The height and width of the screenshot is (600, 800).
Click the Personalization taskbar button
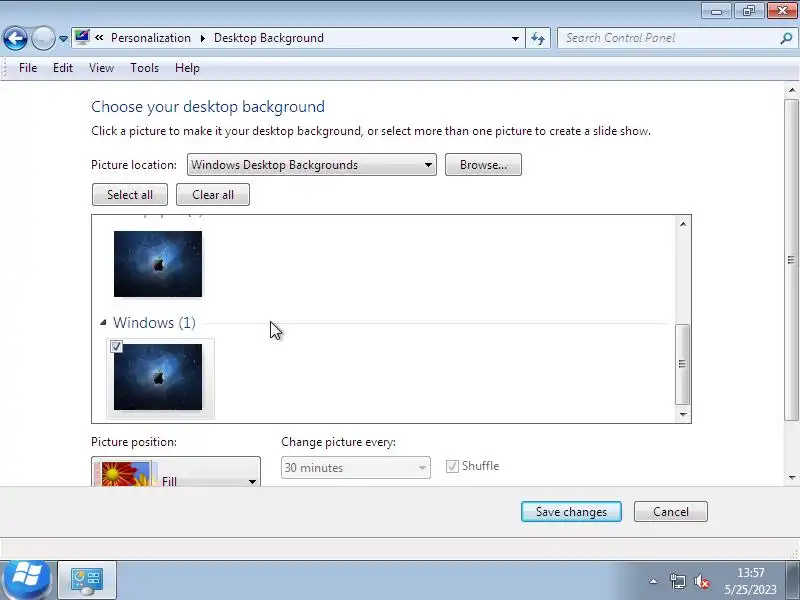coord(87,580)
